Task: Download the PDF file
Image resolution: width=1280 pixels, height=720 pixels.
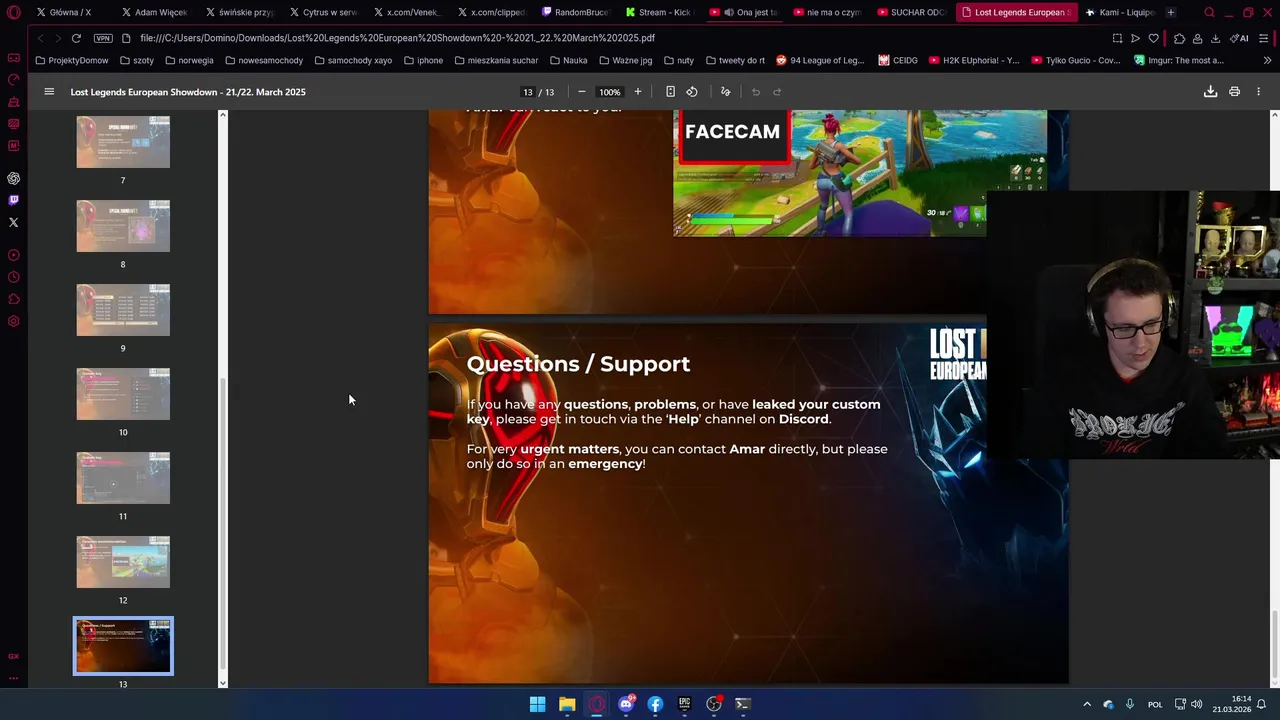Action: coord(1210,92)
